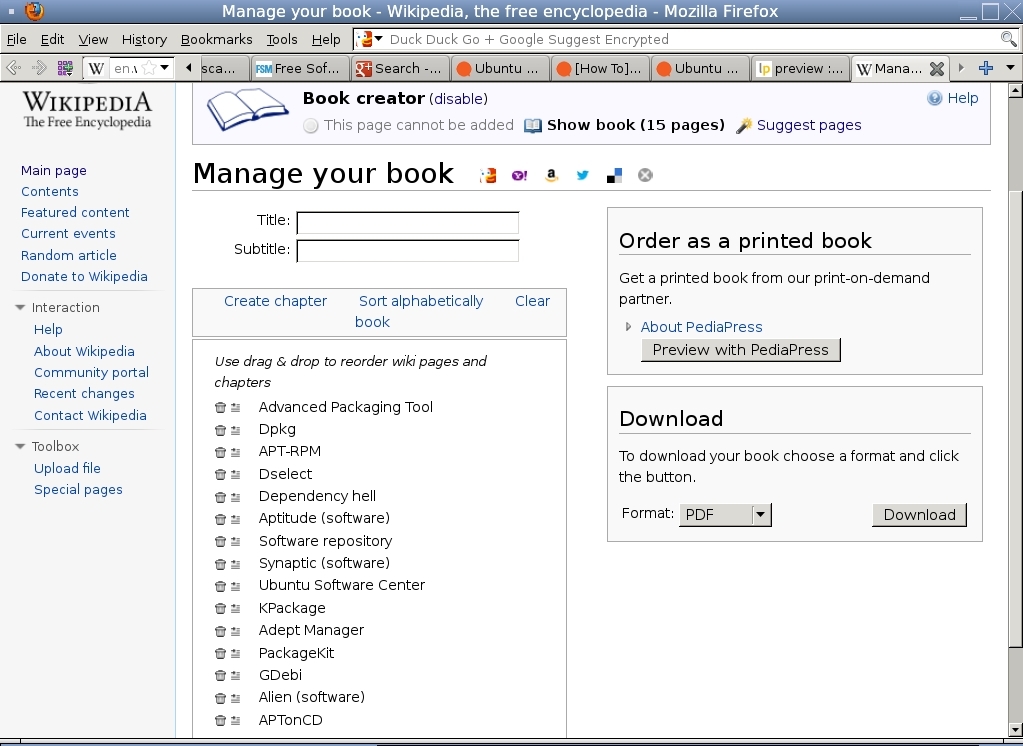Click the browser Back arrow
Image resolution: width=1023 pixels, height=746 pixels.
tap(14, 67)
